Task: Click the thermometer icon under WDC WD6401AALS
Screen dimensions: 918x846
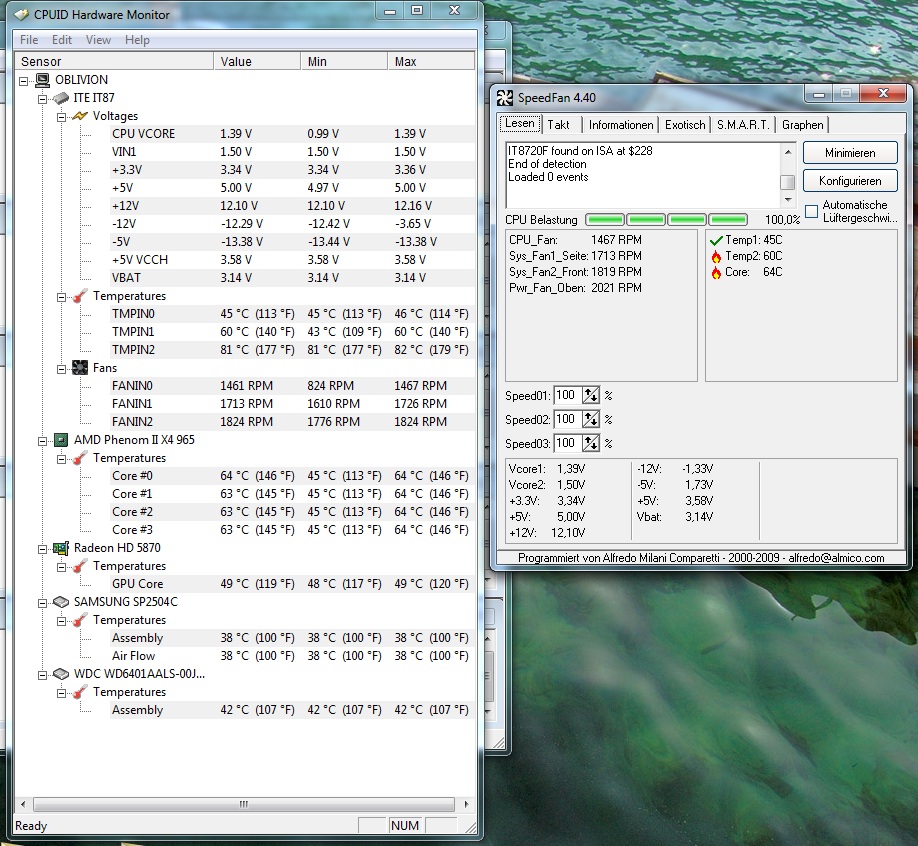Action: point(80,692)
